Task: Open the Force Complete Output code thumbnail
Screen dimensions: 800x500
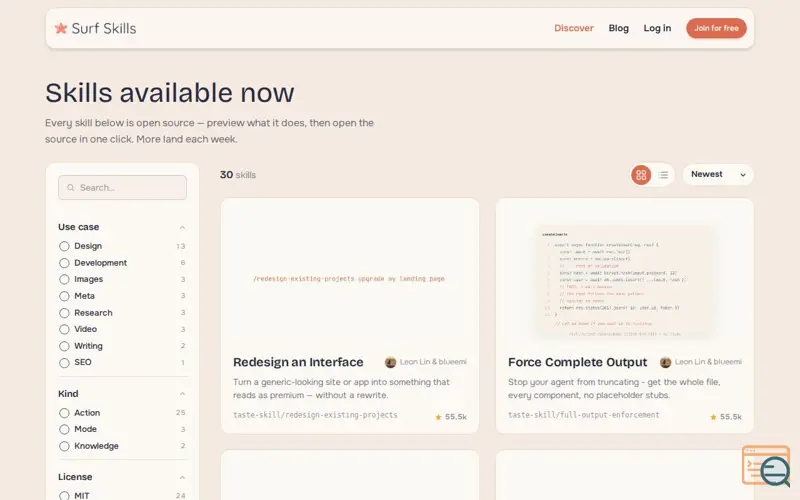Action: [x=624, y=282]
